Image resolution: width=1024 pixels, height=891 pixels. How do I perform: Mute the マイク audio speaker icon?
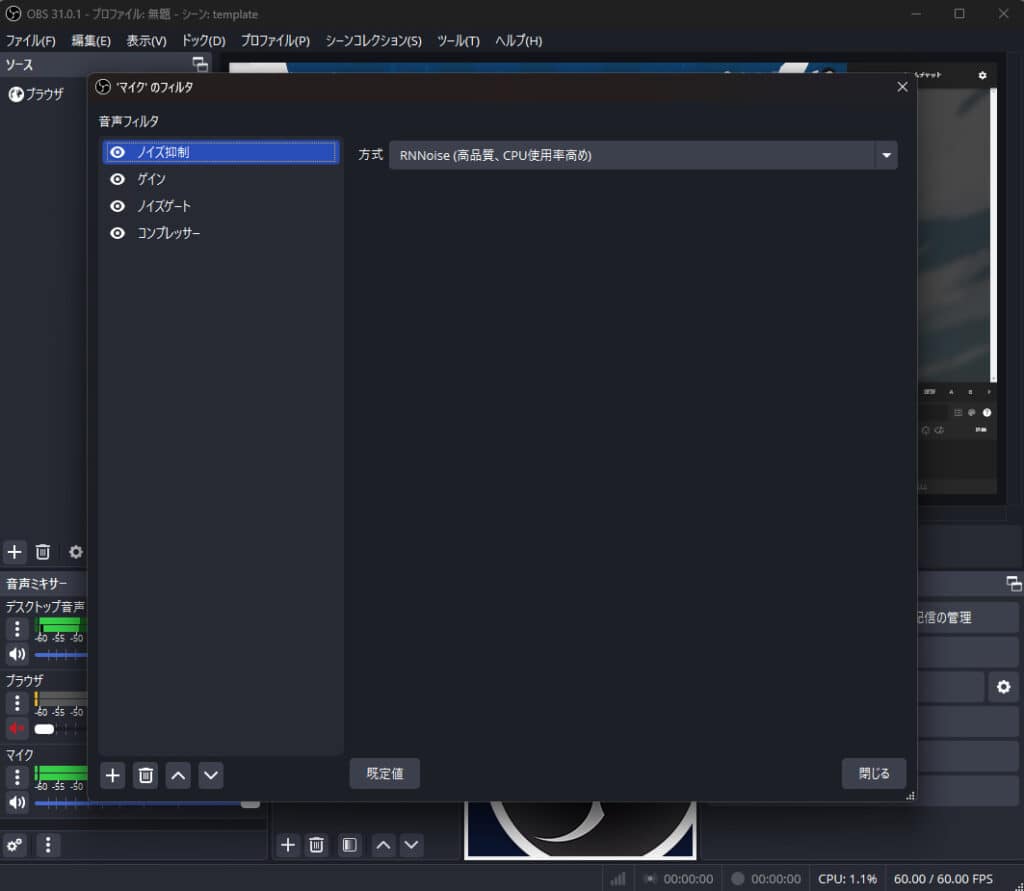pyautogui.click(x=17, y=802)
